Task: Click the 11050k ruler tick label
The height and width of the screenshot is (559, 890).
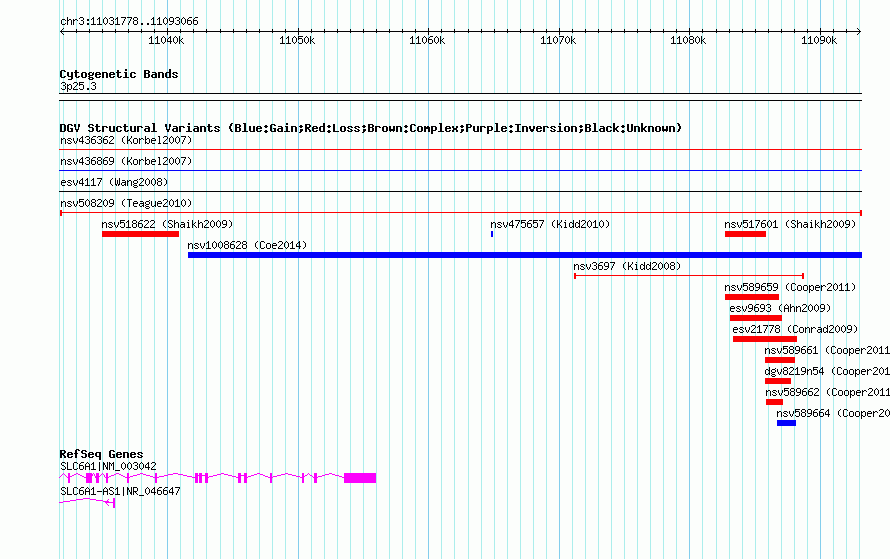Action: pos(297,40)
